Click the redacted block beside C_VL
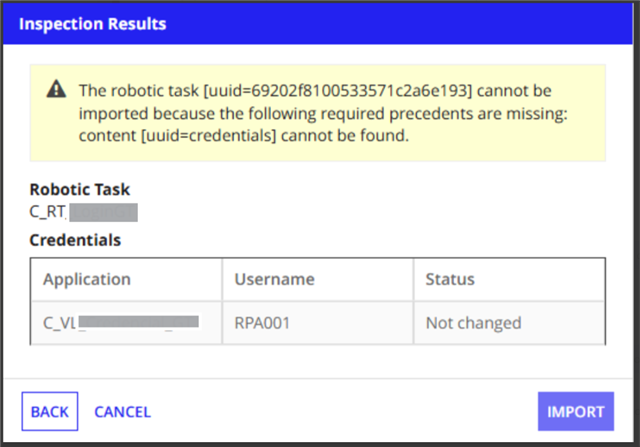The width and height of the screenshot is (640, 447). point(138,322)
